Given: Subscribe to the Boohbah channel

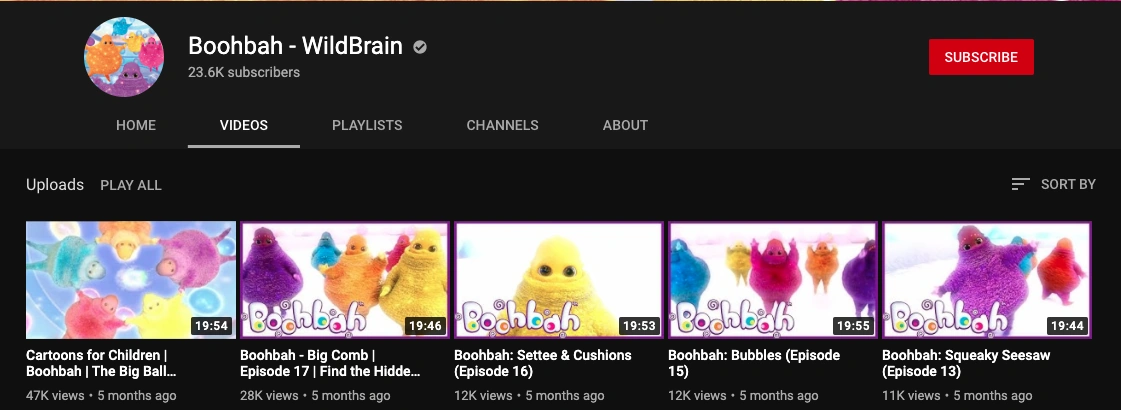Looking at the screenshot, I should 981,57.
